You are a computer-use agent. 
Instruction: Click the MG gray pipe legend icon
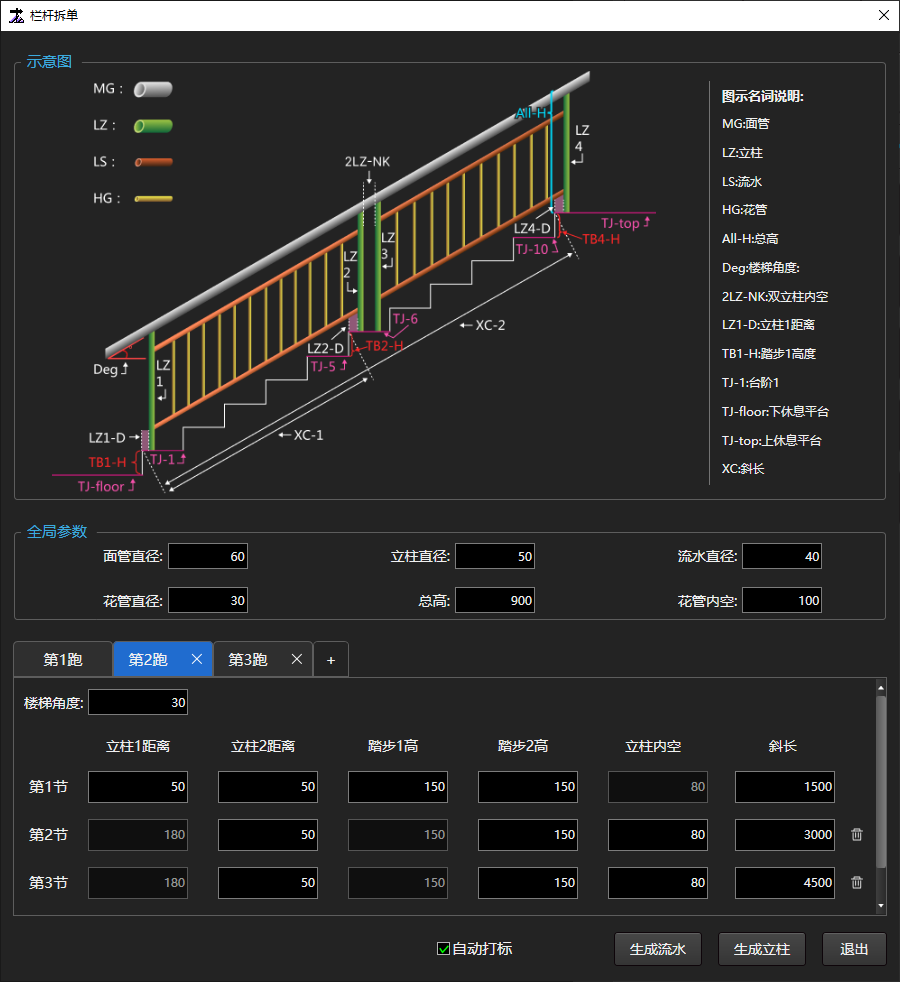point(153,89)
